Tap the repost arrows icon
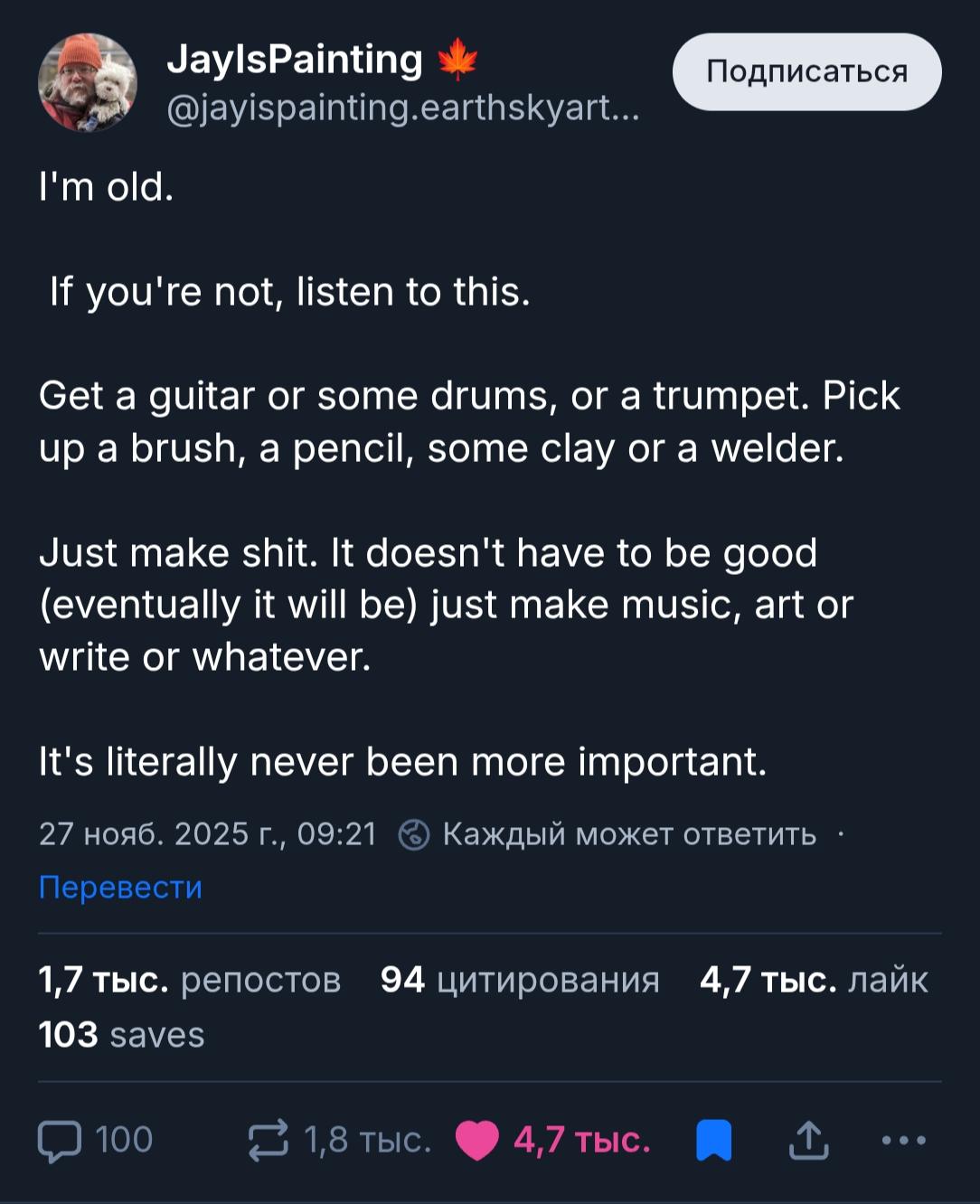The width and height of the screenshot is (980, 1204). 269,1140
